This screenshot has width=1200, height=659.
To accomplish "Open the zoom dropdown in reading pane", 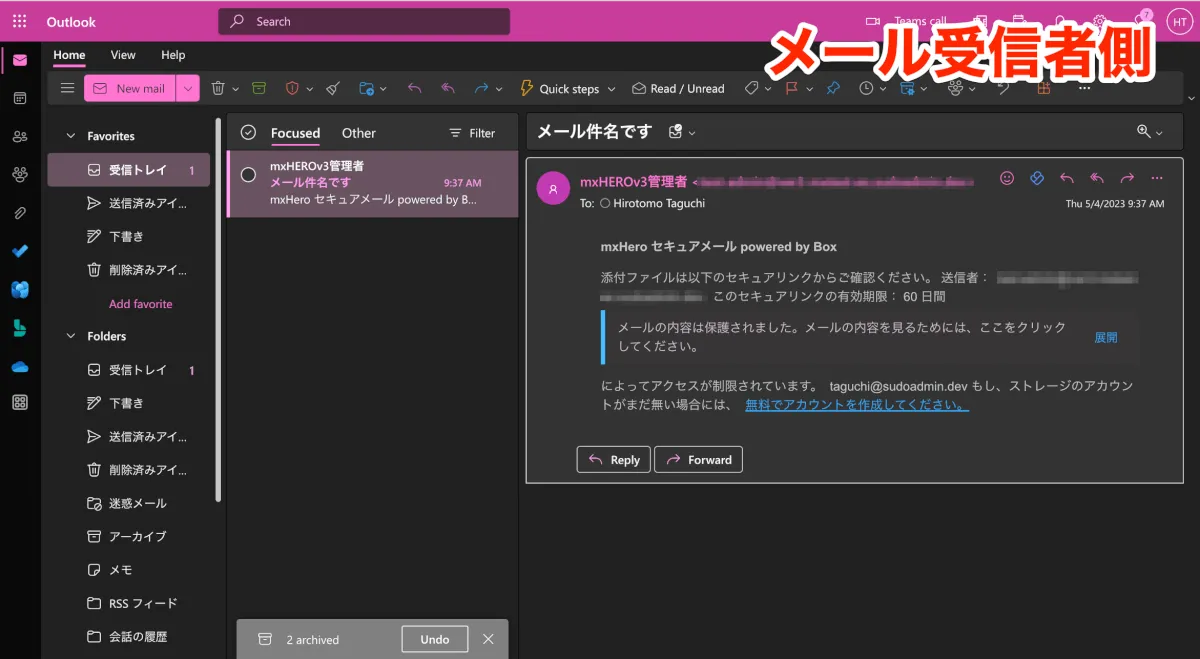I will pos(1150,132).
